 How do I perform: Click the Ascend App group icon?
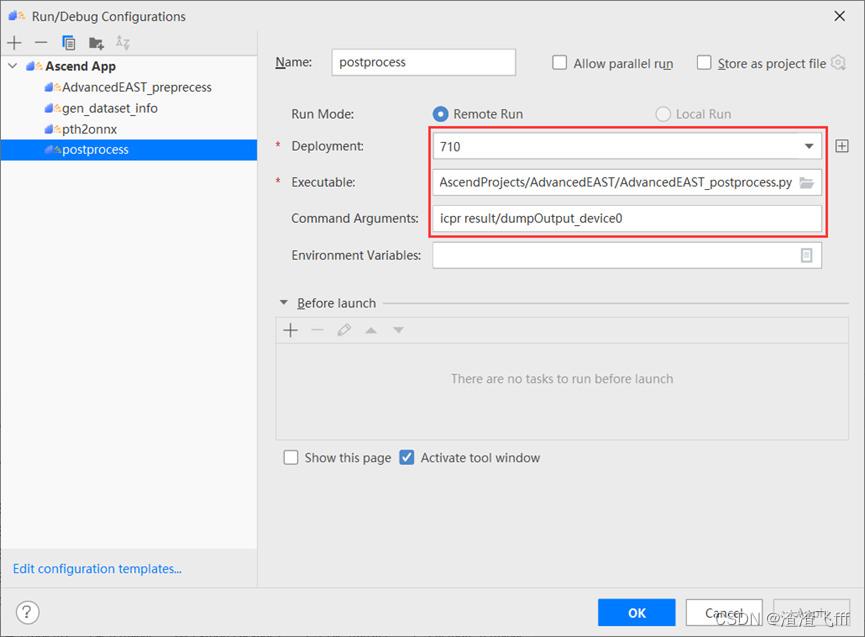34,66
